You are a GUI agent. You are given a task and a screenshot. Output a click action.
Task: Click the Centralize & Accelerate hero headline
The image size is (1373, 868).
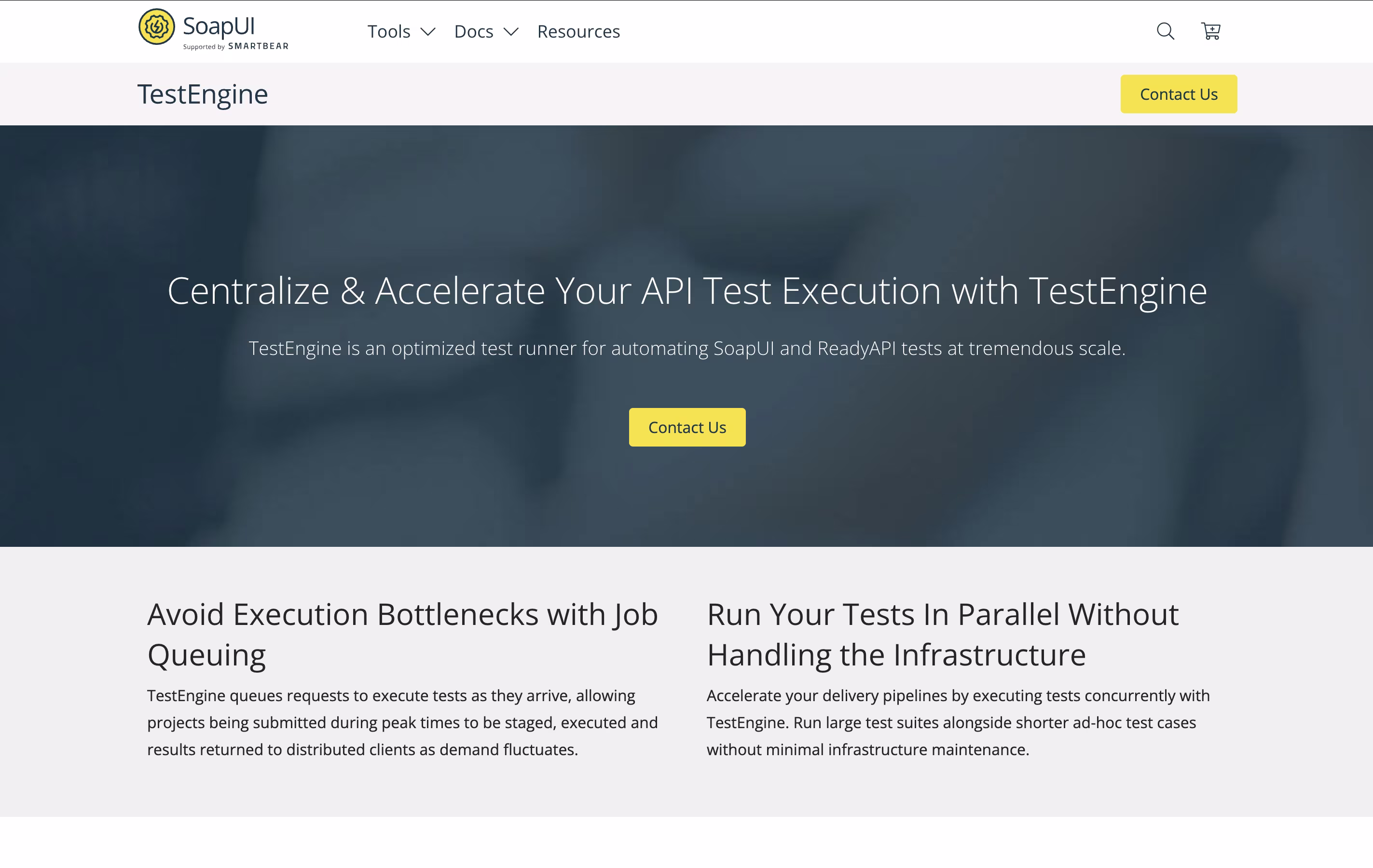click(x=686, y=291)
